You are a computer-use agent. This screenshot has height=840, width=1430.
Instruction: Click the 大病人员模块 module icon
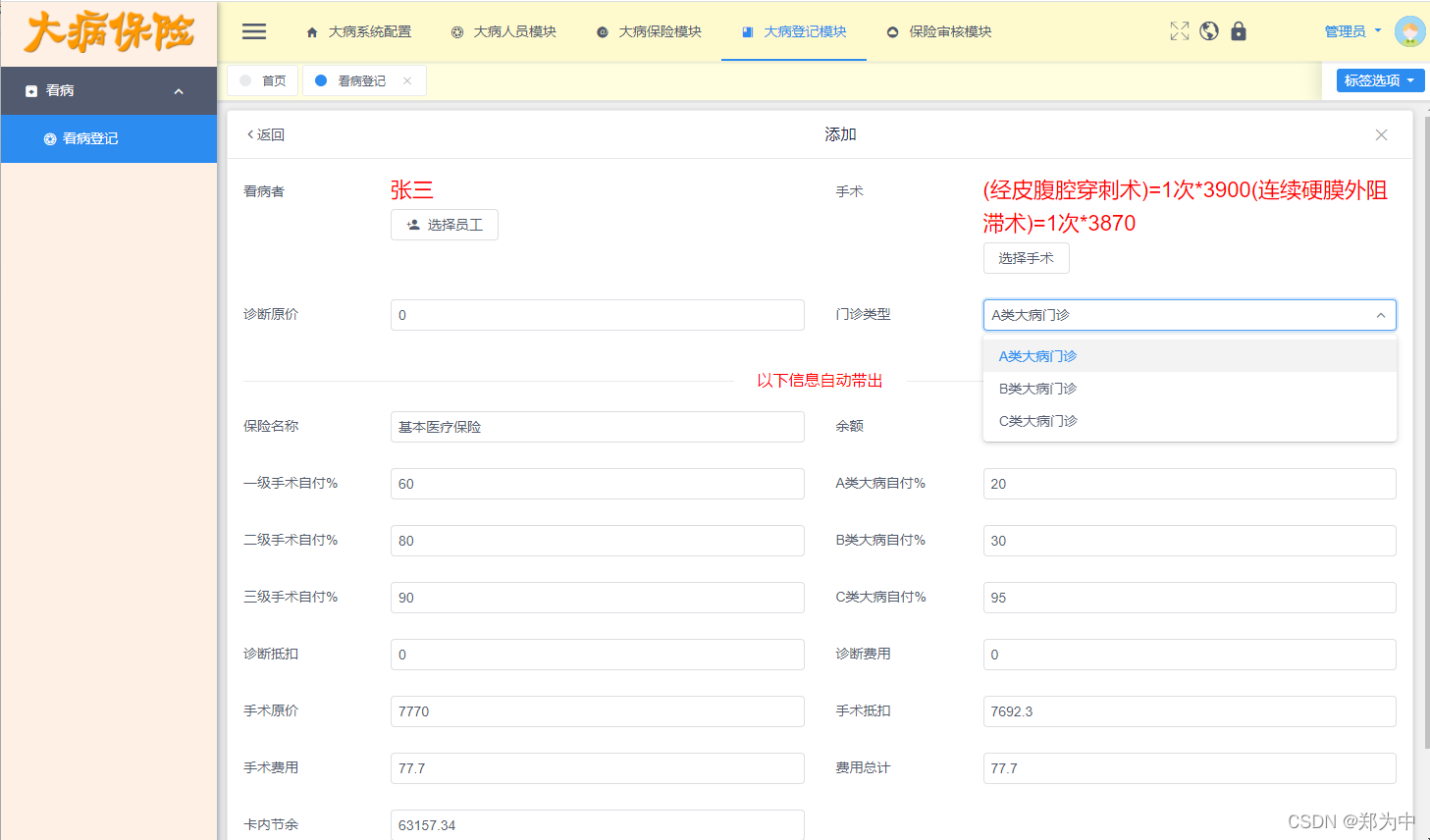click(456, 30)
